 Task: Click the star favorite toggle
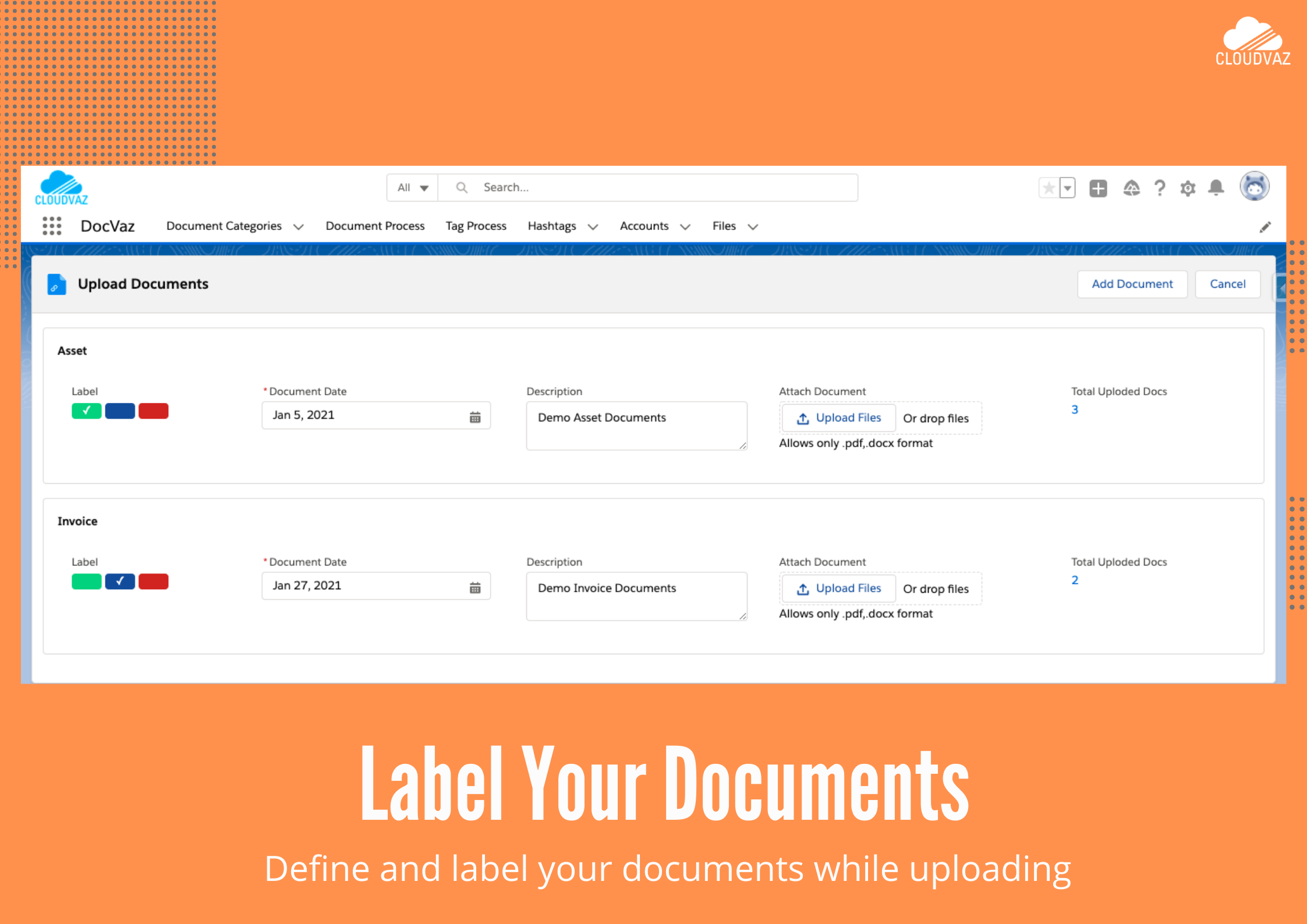pyautogui.click(x=1049, y=187)
